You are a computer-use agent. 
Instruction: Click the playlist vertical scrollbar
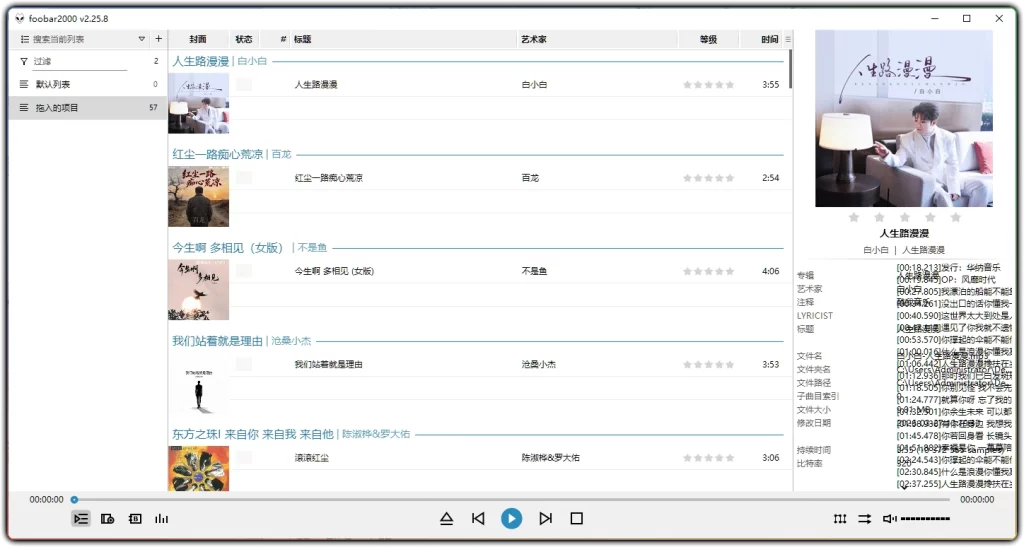[x=790, y=69]
